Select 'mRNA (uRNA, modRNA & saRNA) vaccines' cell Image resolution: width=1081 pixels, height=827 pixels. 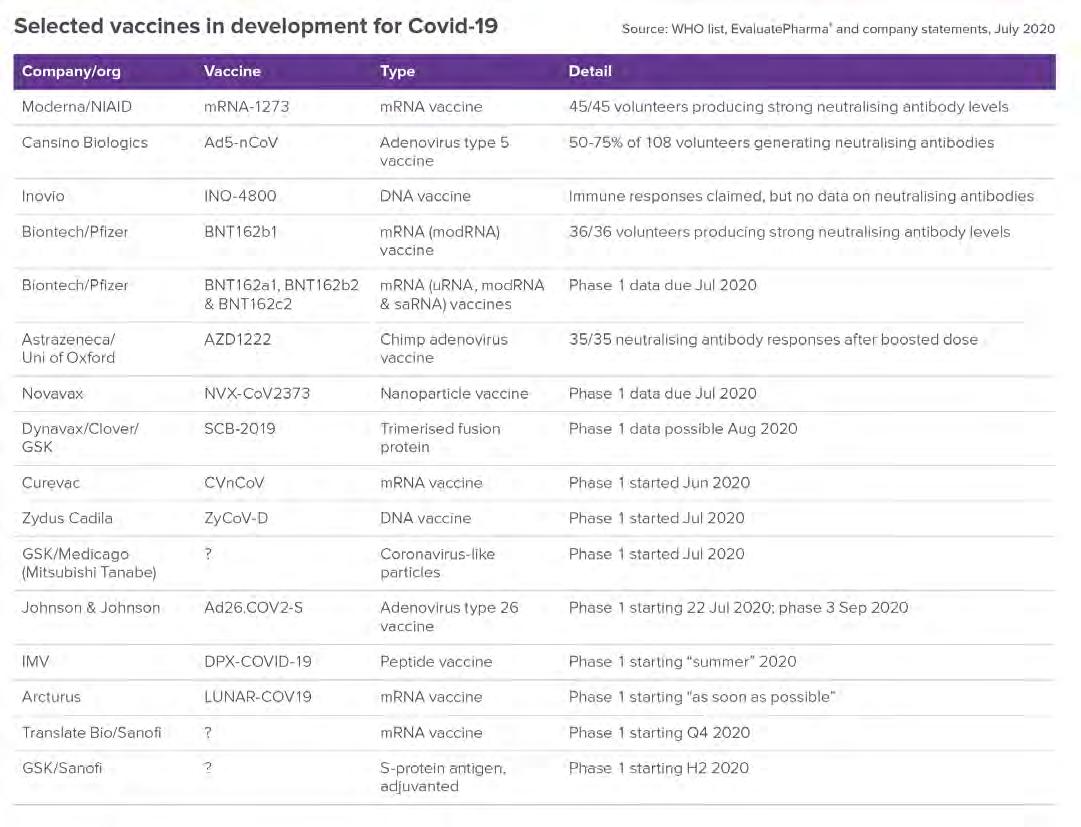[462, 295]
